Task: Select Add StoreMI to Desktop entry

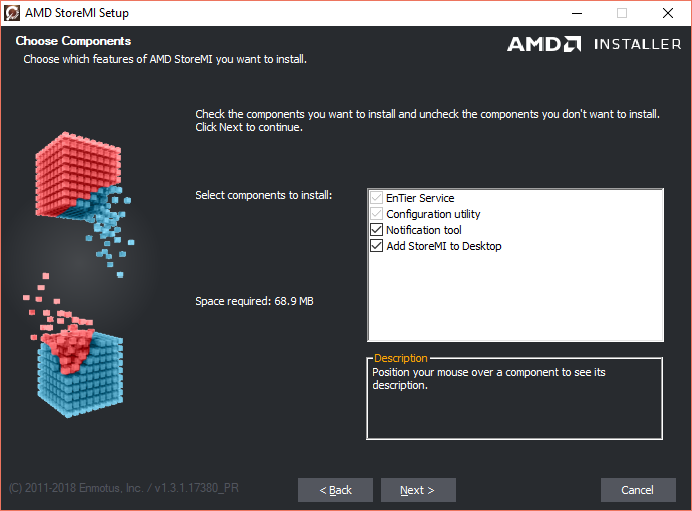Action: point(444,246)
